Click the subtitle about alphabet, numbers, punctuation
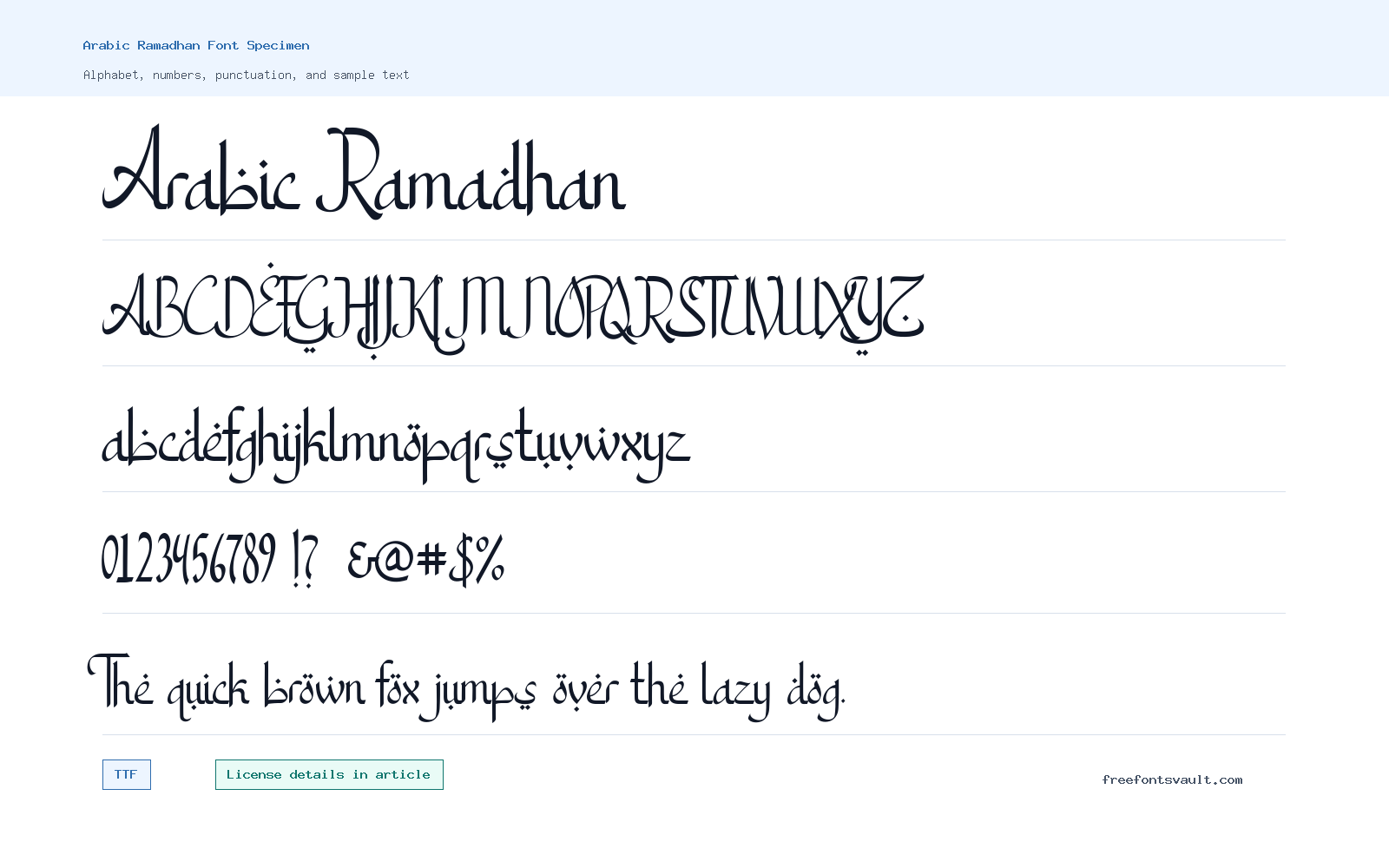 (247, 75)
